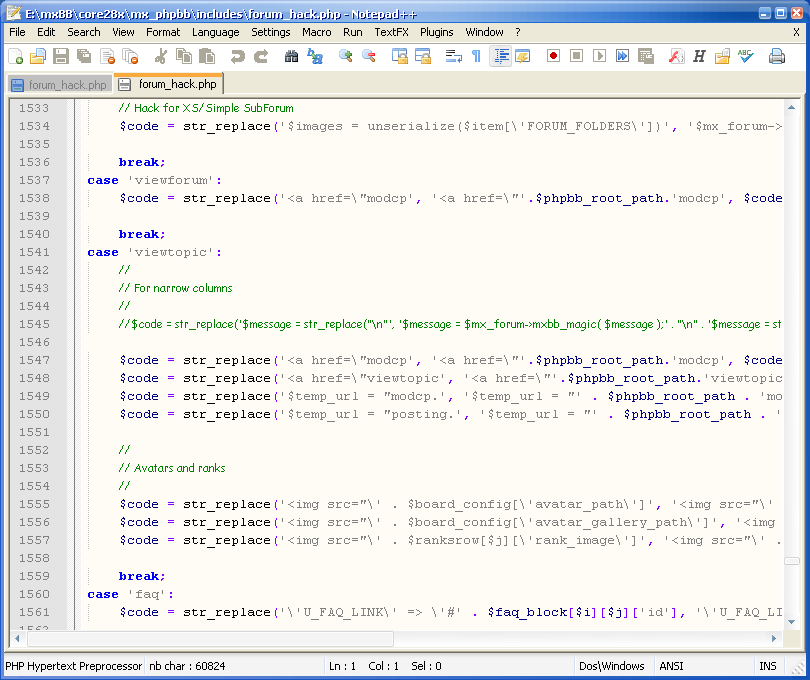
Task: Toggle Show All Characters pilcrow button
Action: click(x=476, y=56)
